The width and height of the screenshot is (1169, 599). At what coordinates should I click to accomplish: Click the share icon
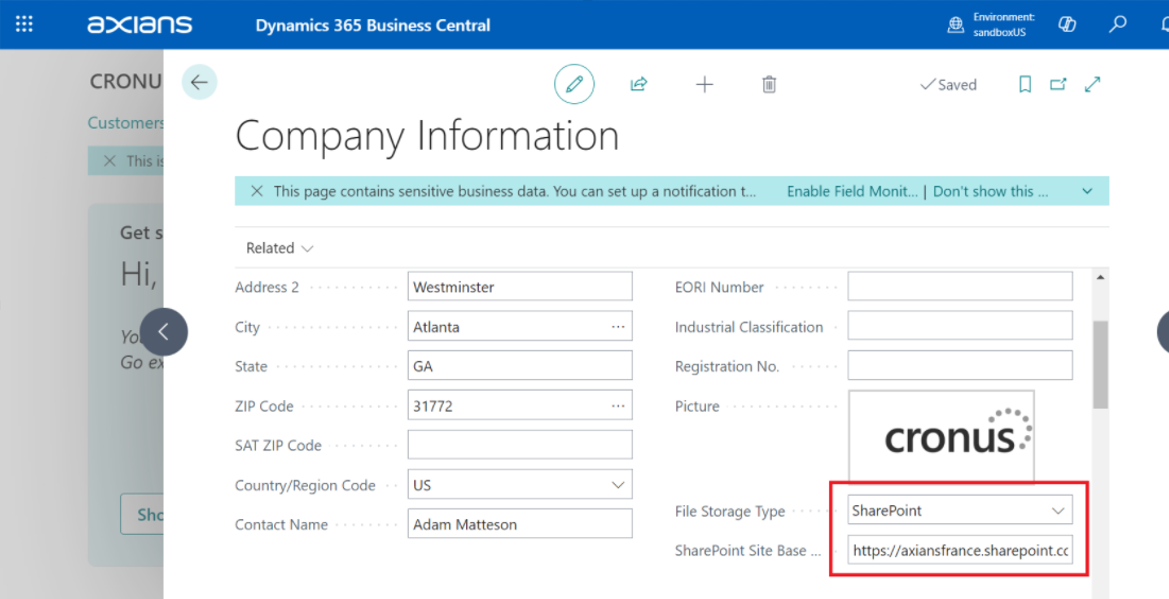[x=639, y=85]
